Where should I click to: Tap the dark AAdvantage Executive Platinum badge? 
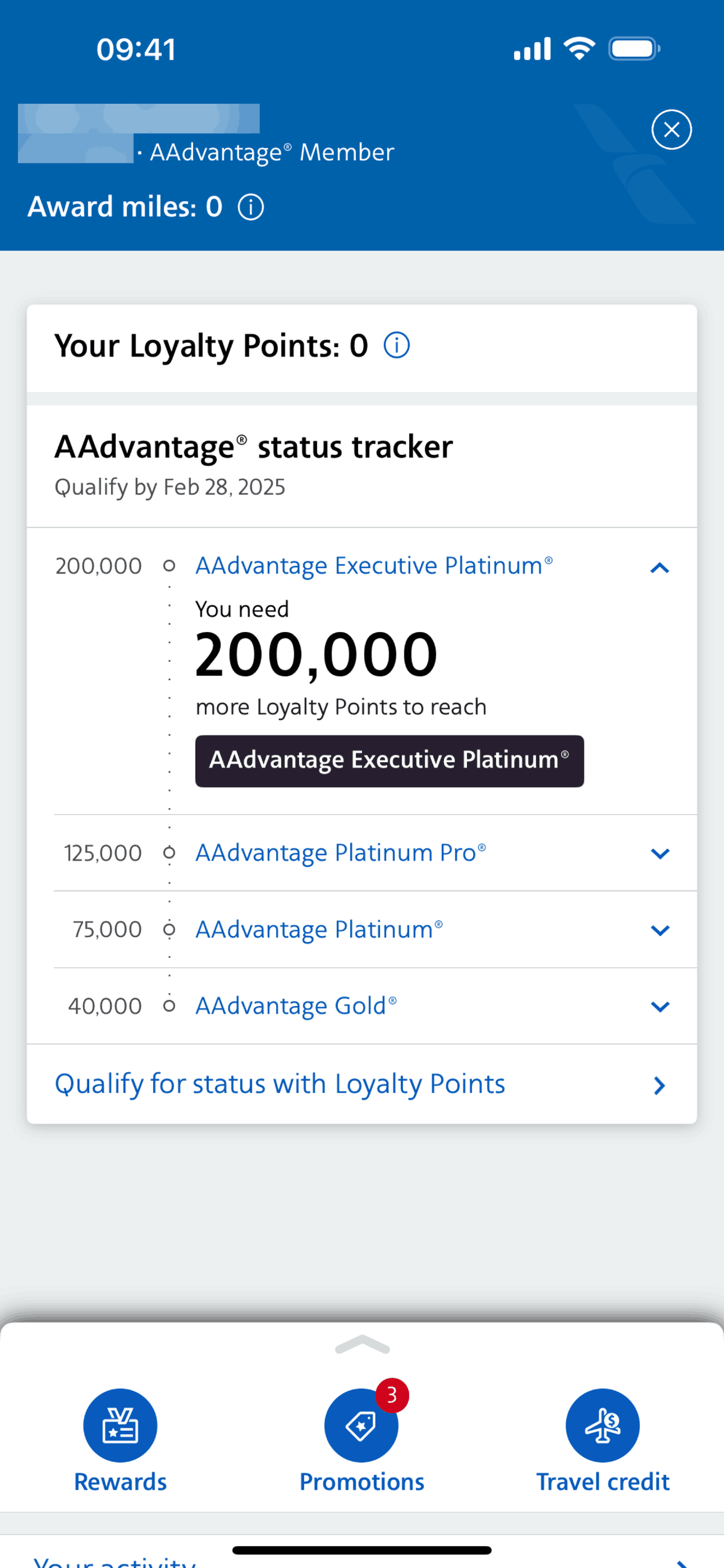[x=389, y=761]
